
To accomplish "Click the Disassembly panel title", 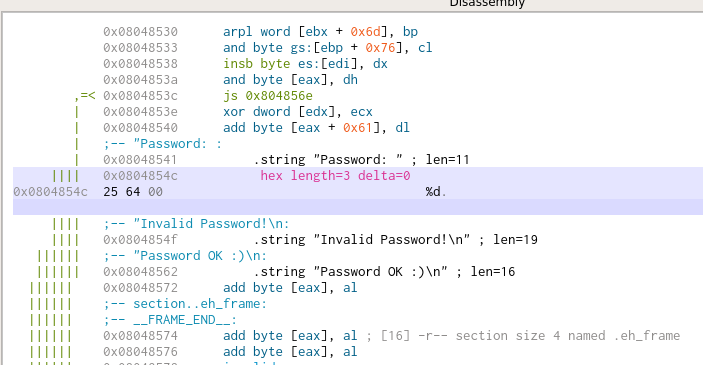I will point(487,4).
